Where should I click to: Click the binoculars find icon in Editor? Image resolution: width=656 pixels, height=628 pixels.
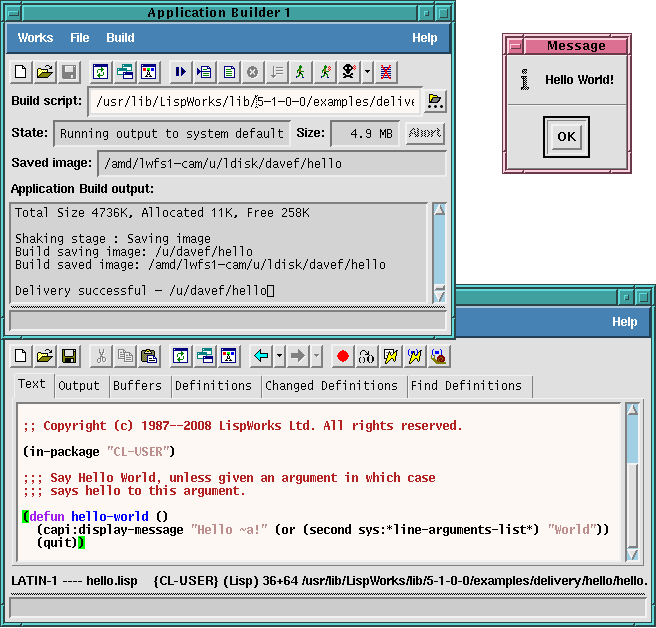[366, 356]
